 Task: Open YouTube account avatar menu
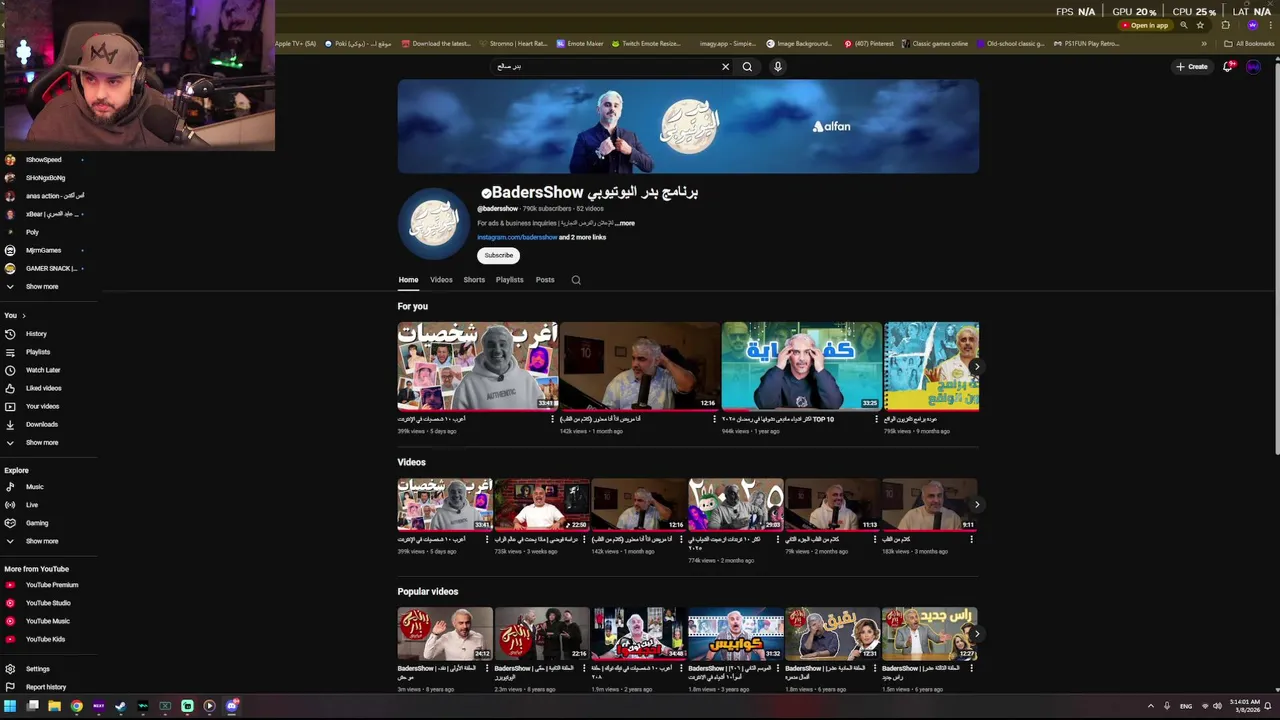[x=1253, y=67]
